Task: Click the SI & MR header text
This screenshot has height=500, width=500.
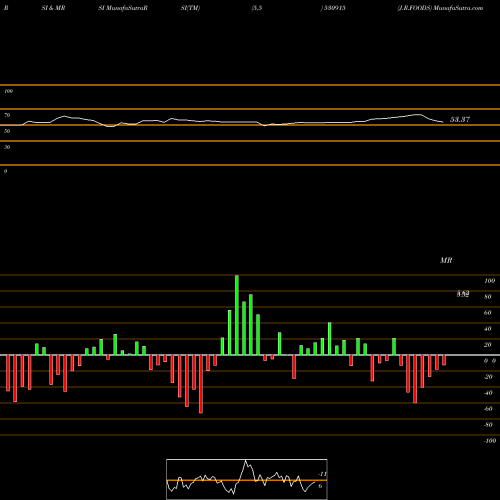Action: click(x=53, y=8)
